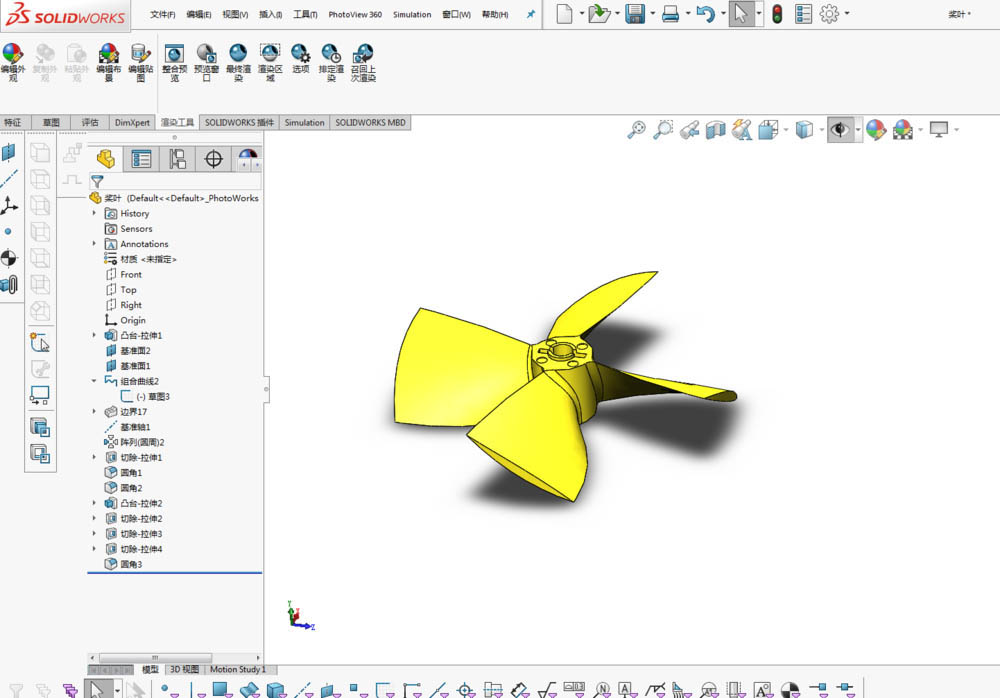
Task: Open the Display Style dropdown arrow
Action: coord(823,130)
